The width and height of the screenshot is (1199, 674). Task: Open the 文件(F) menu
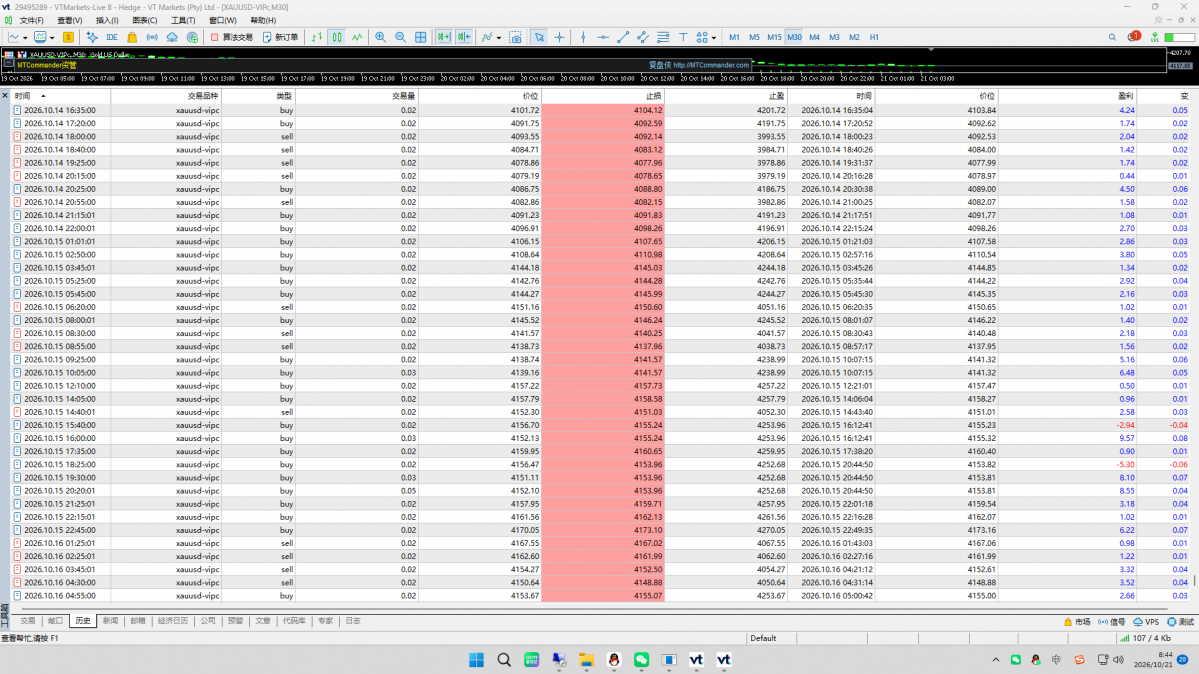(31, 21)
